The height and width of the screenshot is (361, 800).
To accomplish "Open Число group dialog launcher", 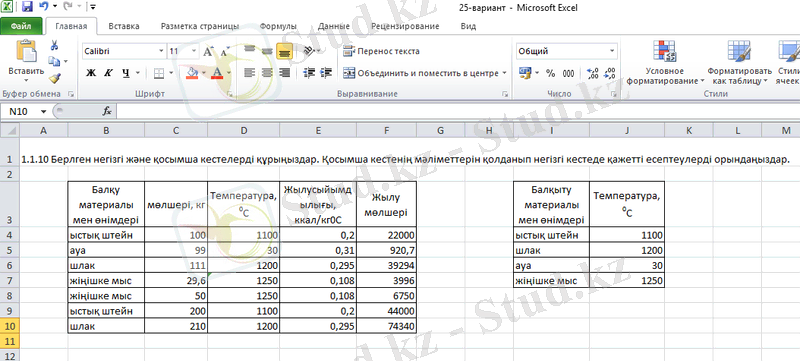I will click(614, 94).
